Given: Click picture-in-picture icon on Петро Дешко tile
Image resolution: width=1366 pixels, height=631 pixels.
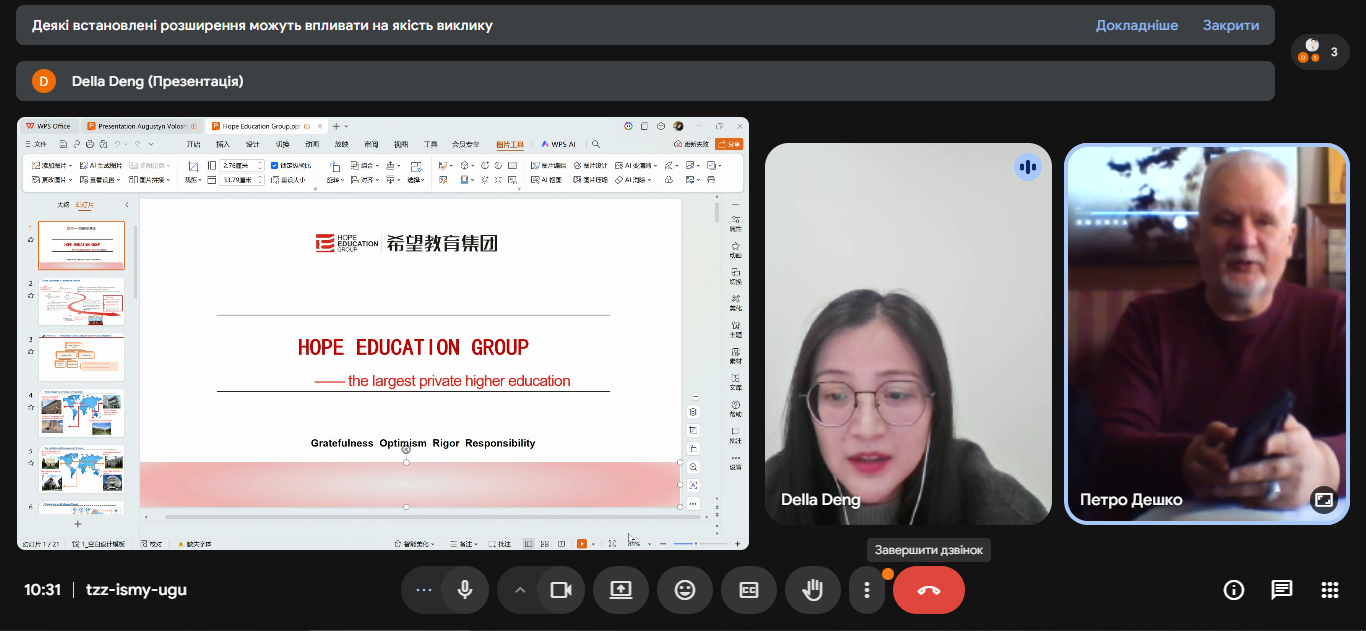Looking at the screenshot, I should click(1324, 500).
